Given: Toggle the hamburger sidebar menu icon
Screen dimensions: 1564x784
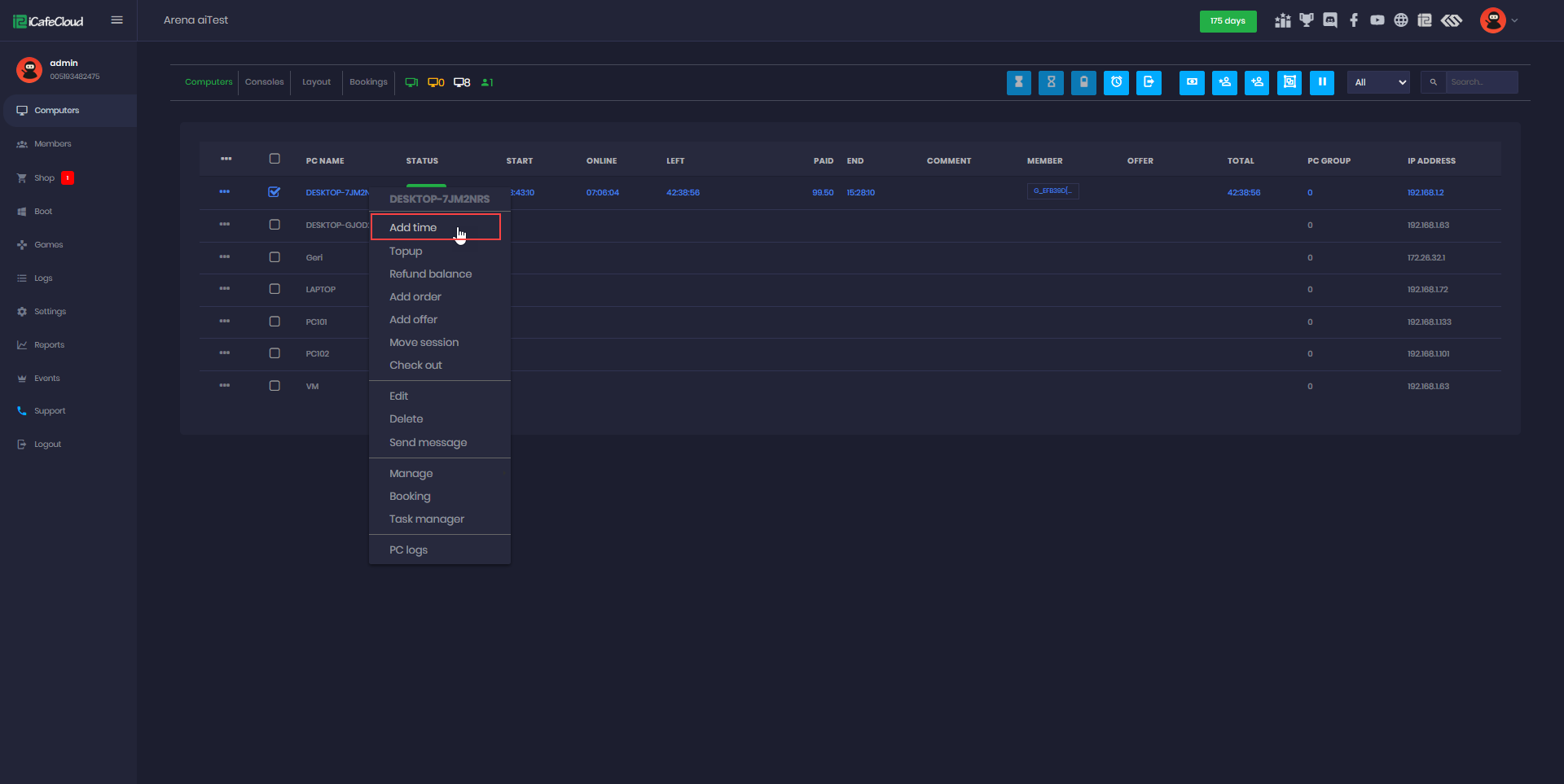Looking at the screenshot, I should pyautogui.click(x=117, y=20).
